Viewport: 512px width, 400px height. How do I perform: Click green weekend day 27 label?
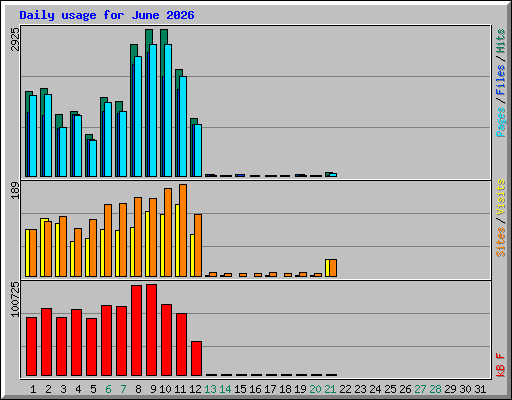(x=420, y=389)
